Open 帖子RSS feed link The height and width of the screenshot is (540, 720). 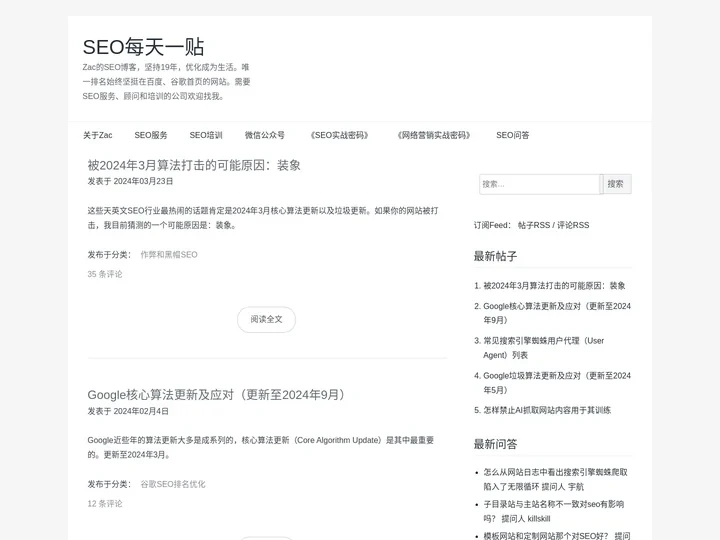point(534,225)
